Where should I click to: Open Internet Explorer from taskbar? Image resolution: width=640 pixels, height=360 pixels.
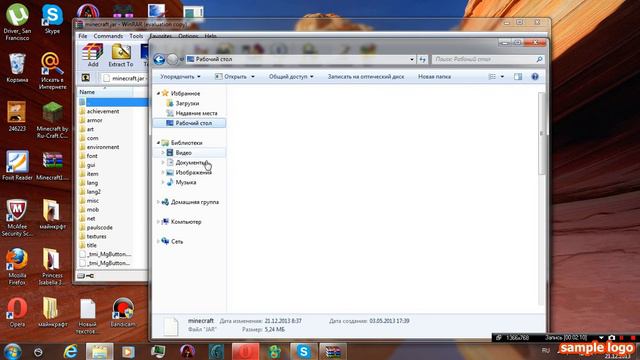(x=71, y=351)
